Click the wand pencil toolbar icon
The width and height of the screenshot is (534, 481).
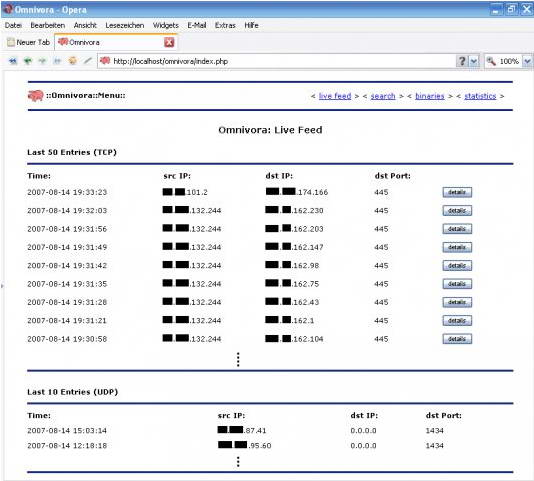tap(88, 61)
